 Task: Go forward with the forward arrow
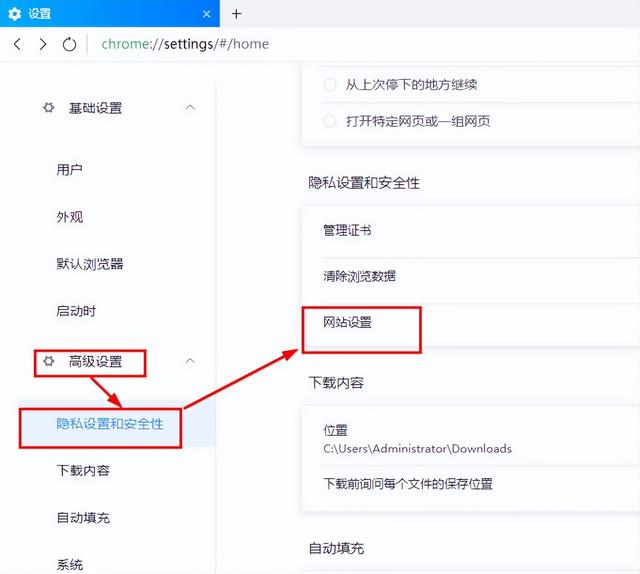(43, 44)
